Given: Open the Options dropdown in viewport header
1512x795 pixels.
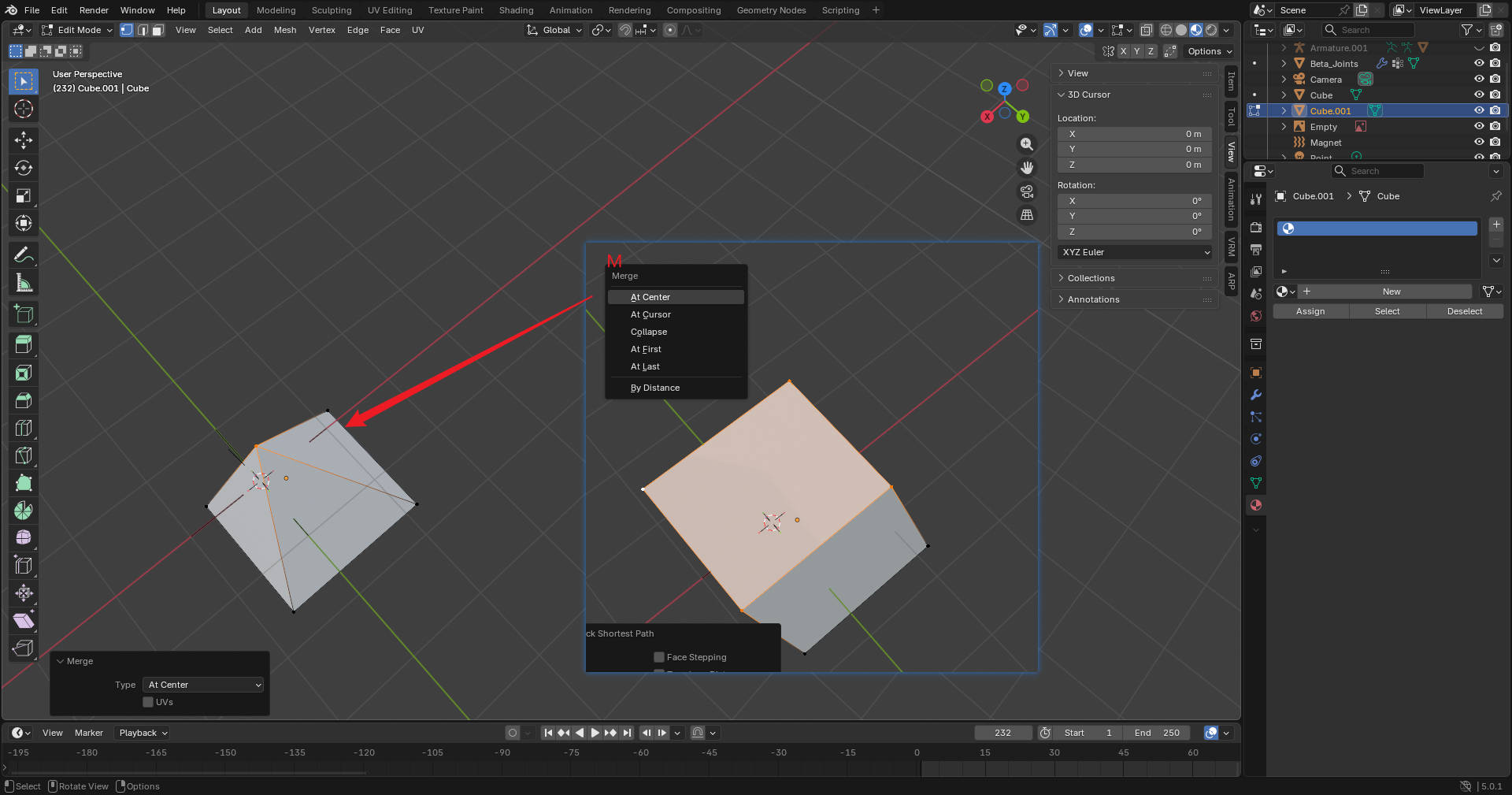Looking at the screenshot, I should (1210, 51).
